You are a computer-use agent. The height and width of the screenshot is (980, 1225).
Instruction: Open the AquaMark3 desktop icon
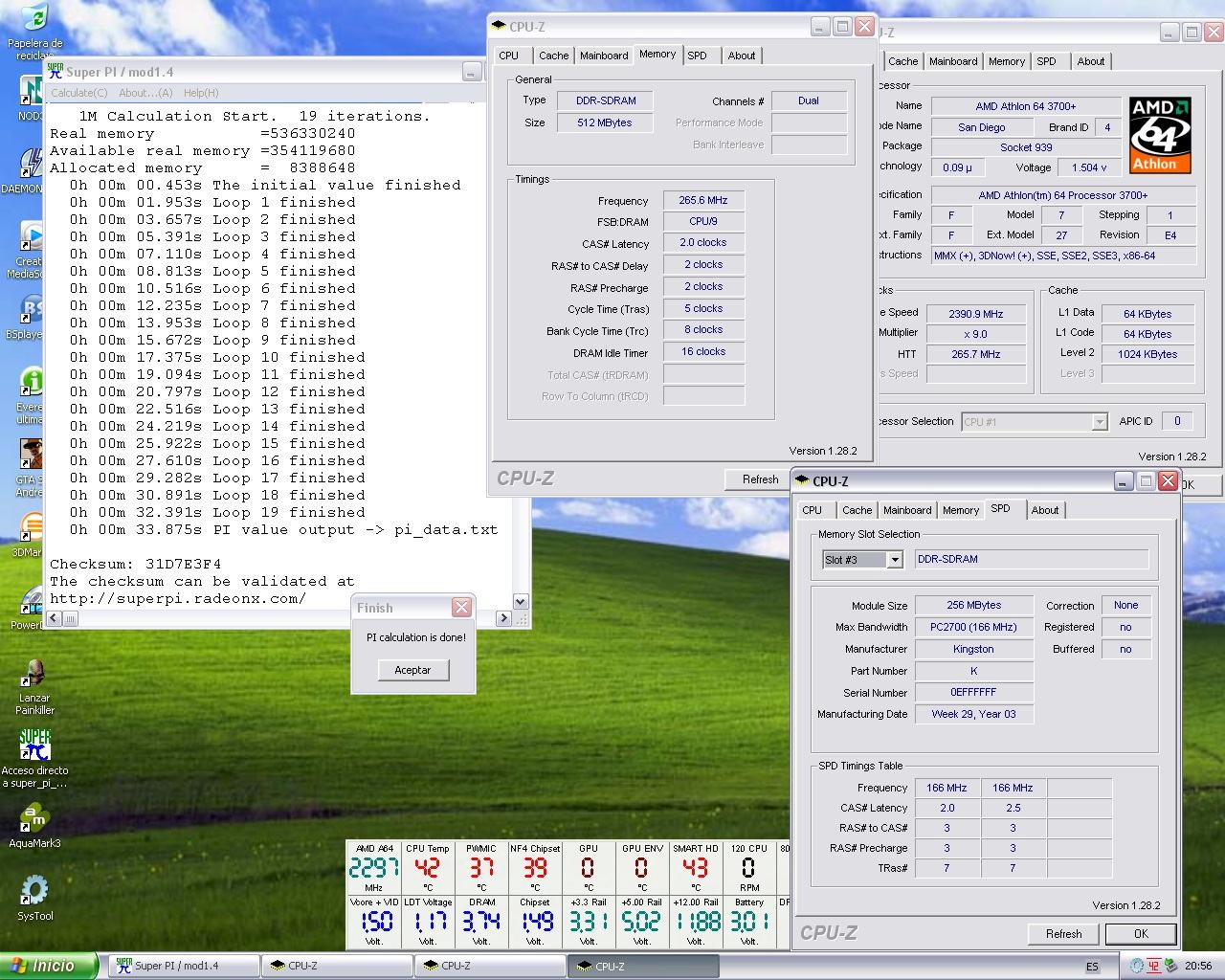[x=34, y=818]
